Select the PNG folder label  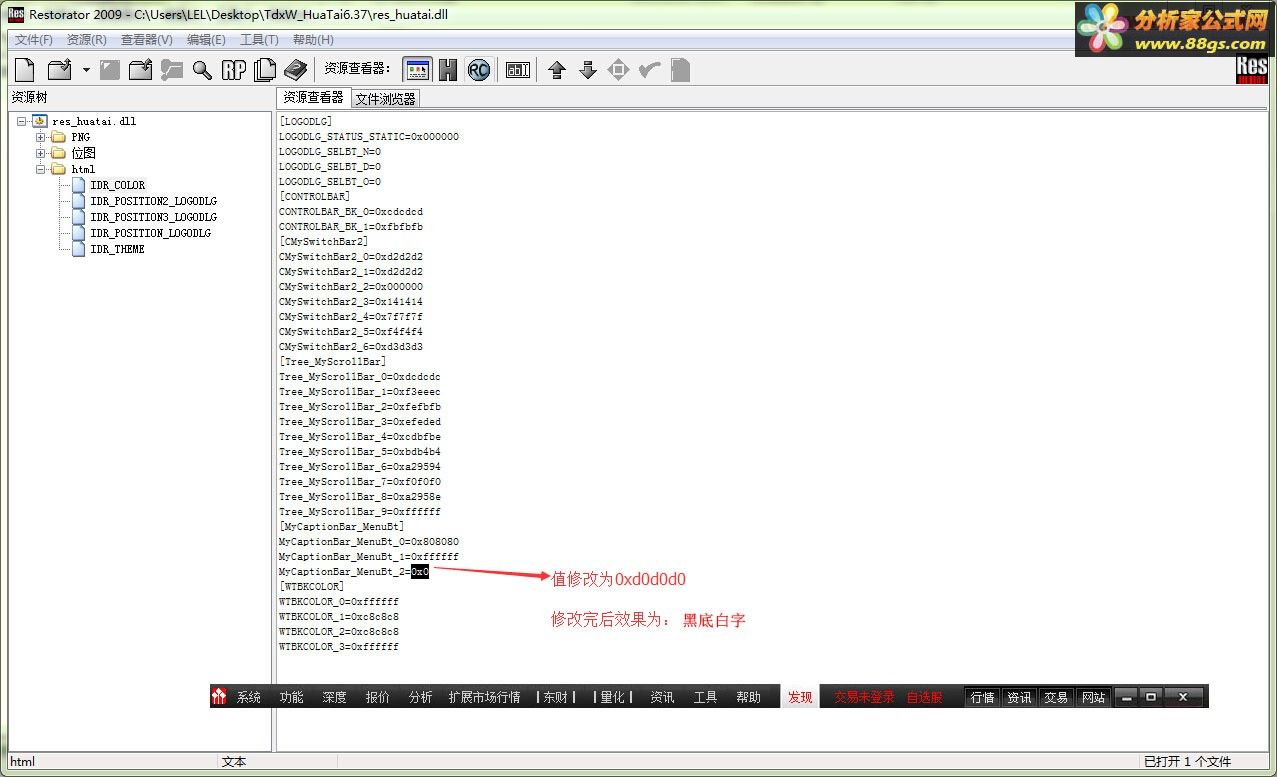(81, 137)
